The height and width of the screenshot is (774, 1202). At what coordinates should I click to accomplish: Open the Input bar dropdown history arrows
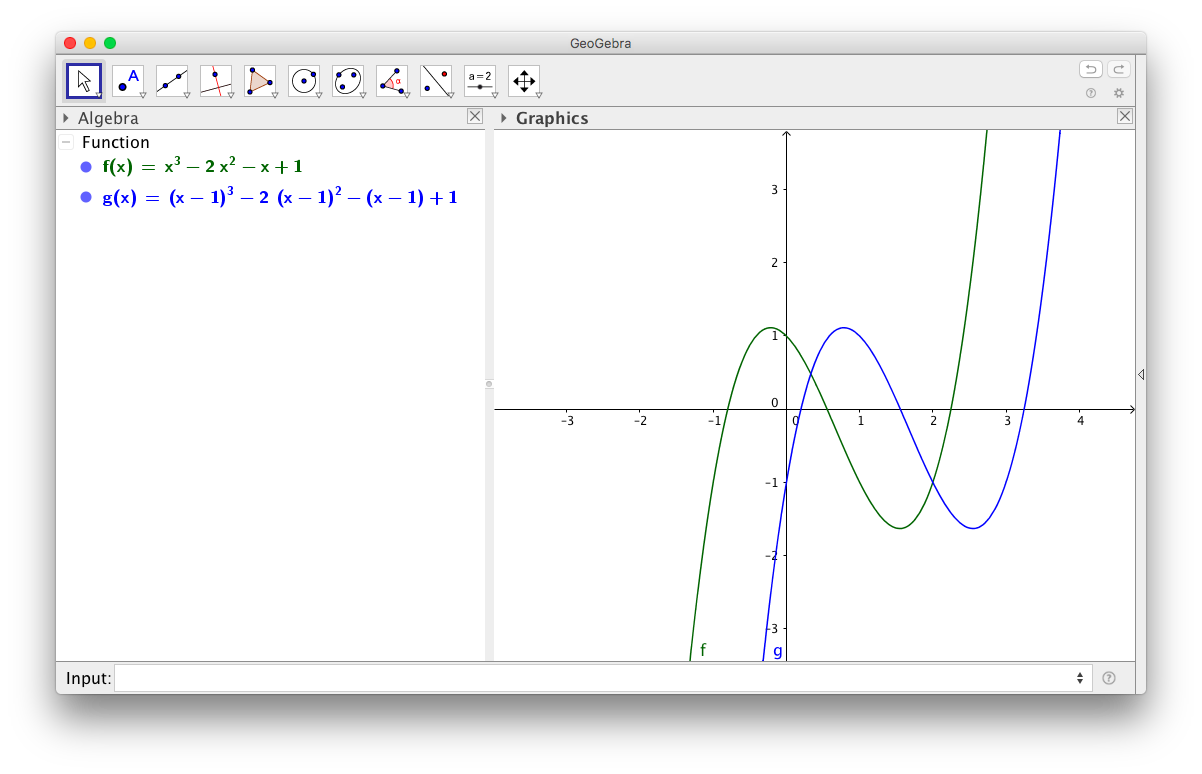coord(1080,678)
